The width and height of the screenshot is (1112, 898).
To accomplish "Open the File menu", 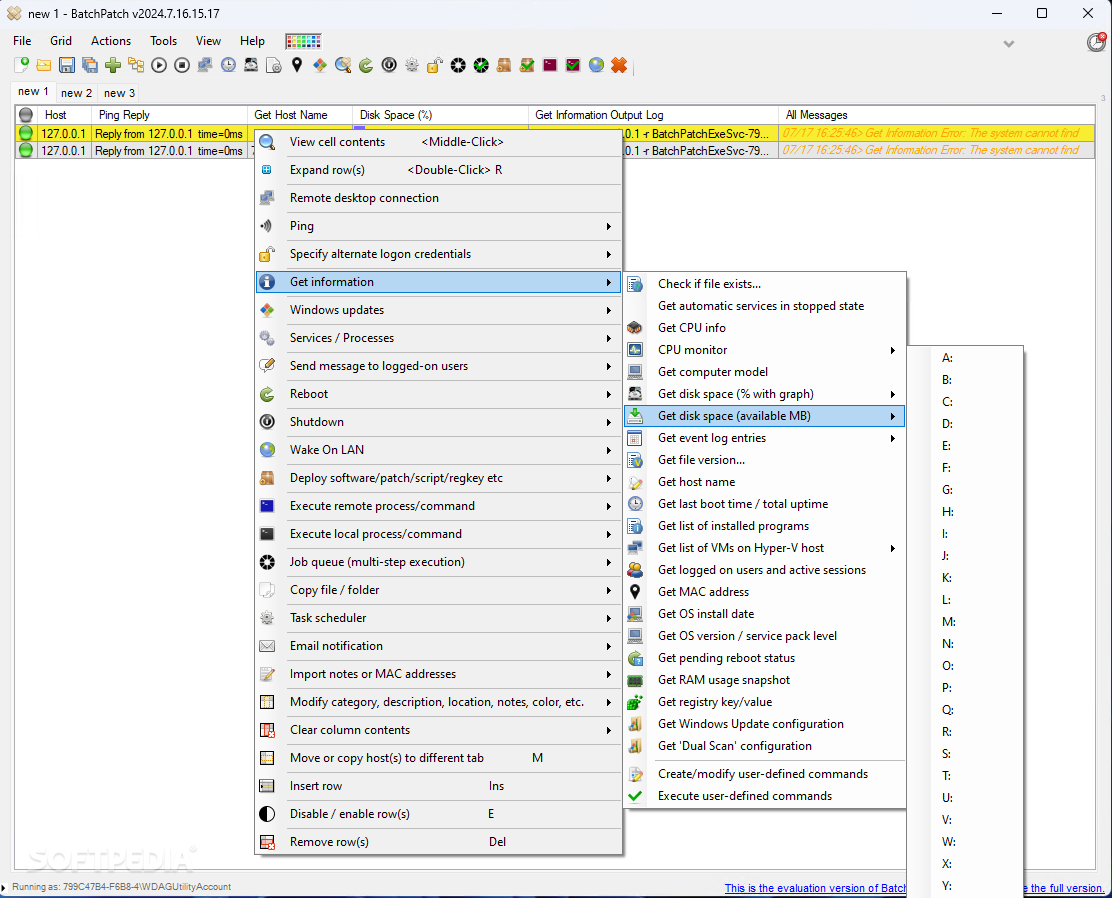I will point(22,41).
